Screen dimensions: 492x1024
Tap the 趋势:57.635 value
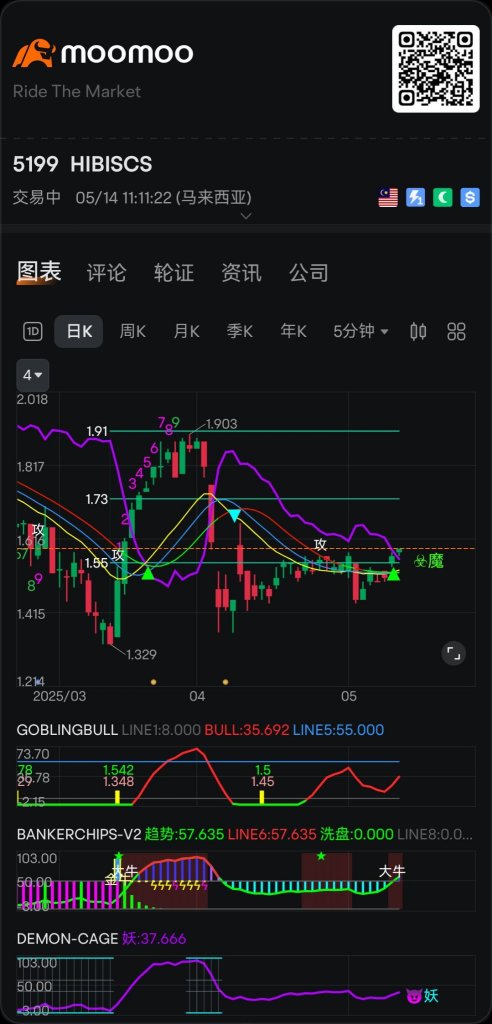[x=184, y=834]
